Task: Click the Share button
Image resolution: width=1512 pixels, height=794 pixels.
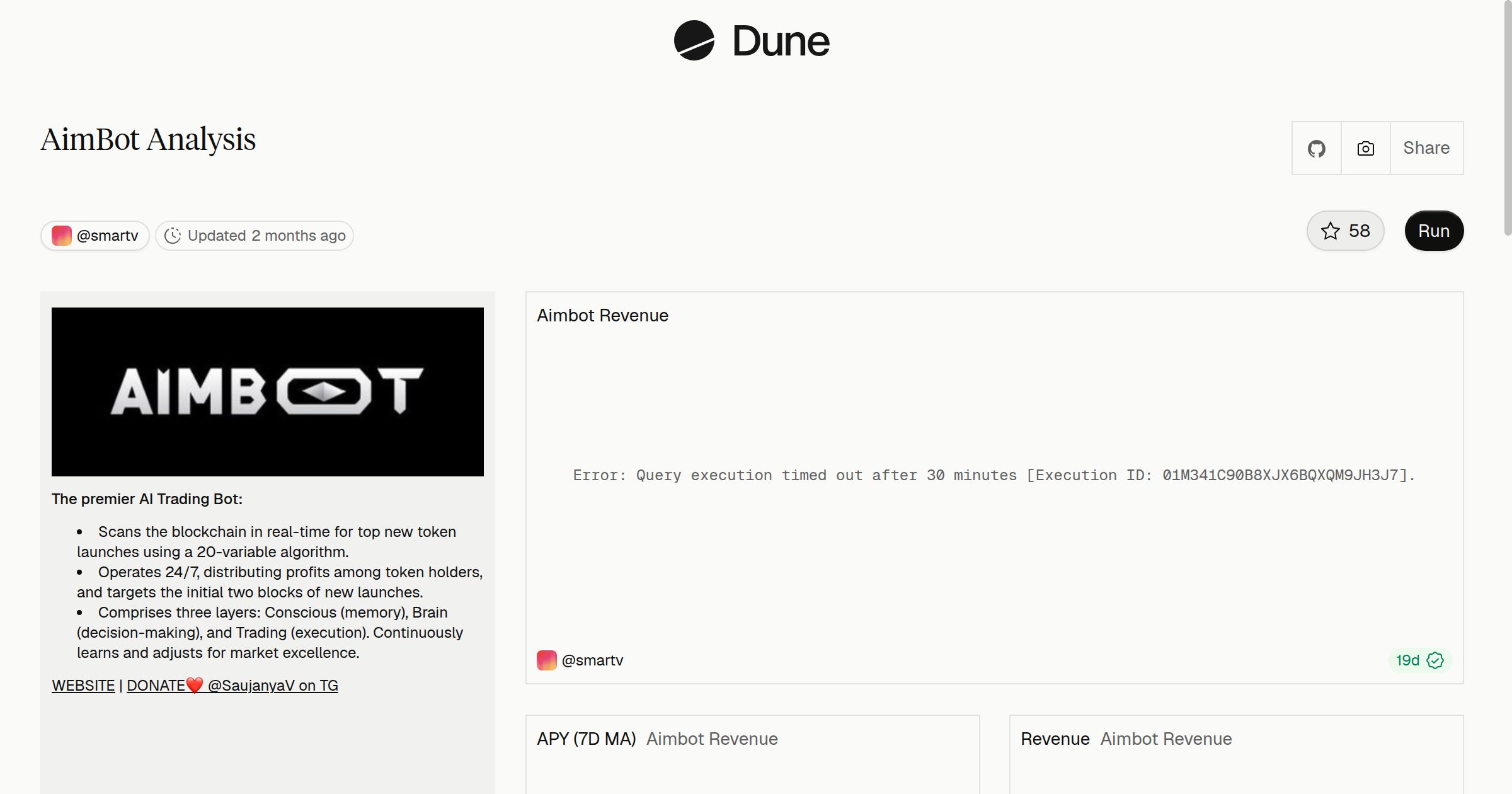Action: pos(1426,148)
